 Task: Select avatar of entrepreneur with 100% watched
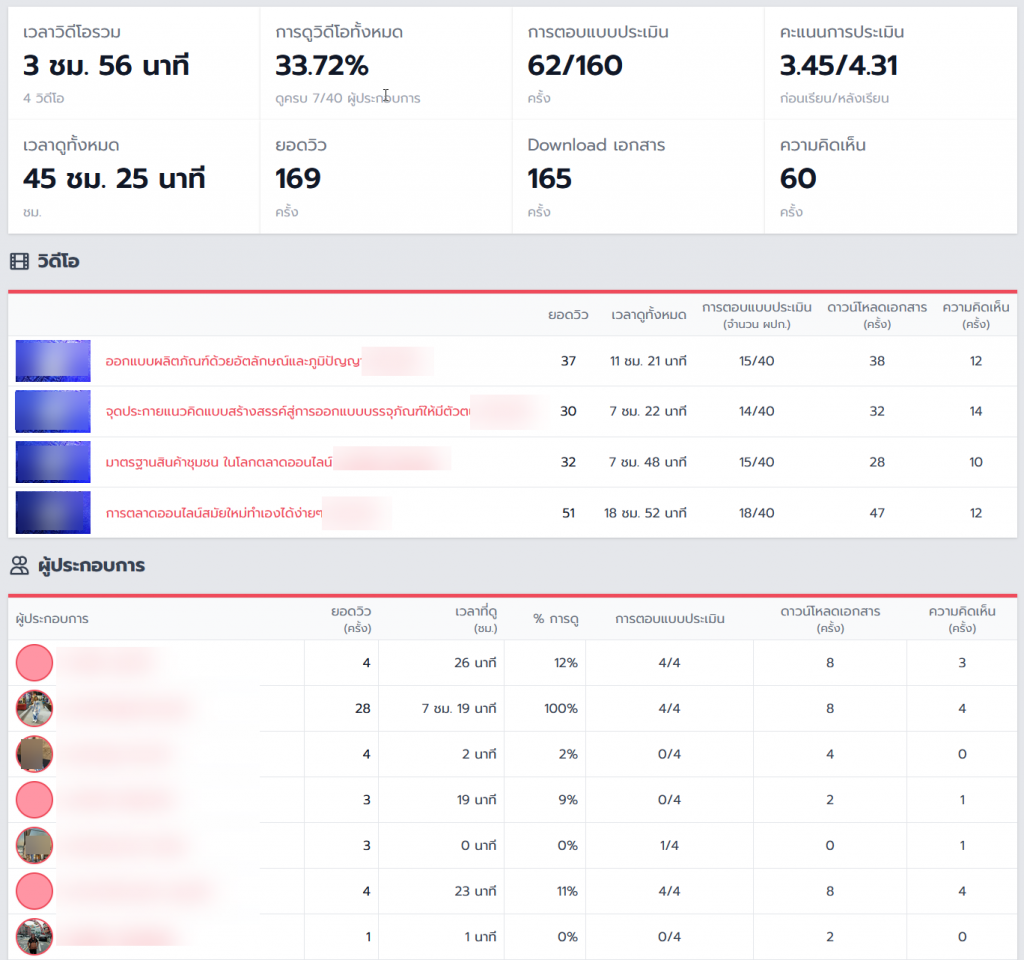(x=35, y=708)
